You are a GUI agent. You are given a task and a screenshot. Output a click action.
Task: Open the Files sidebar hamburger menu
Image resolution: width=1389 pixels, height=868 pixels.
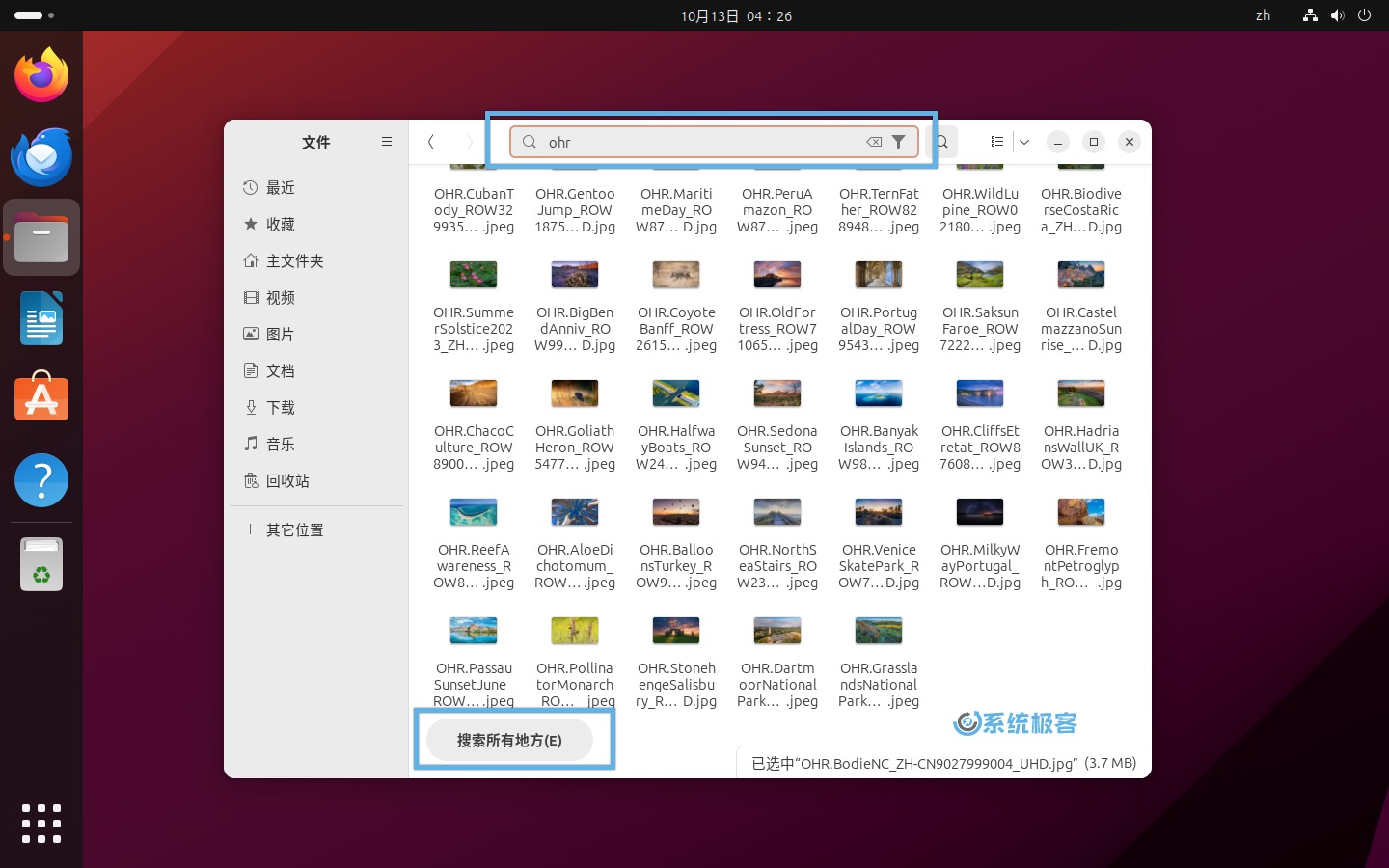pyautogui.click(x=387, y=142)
